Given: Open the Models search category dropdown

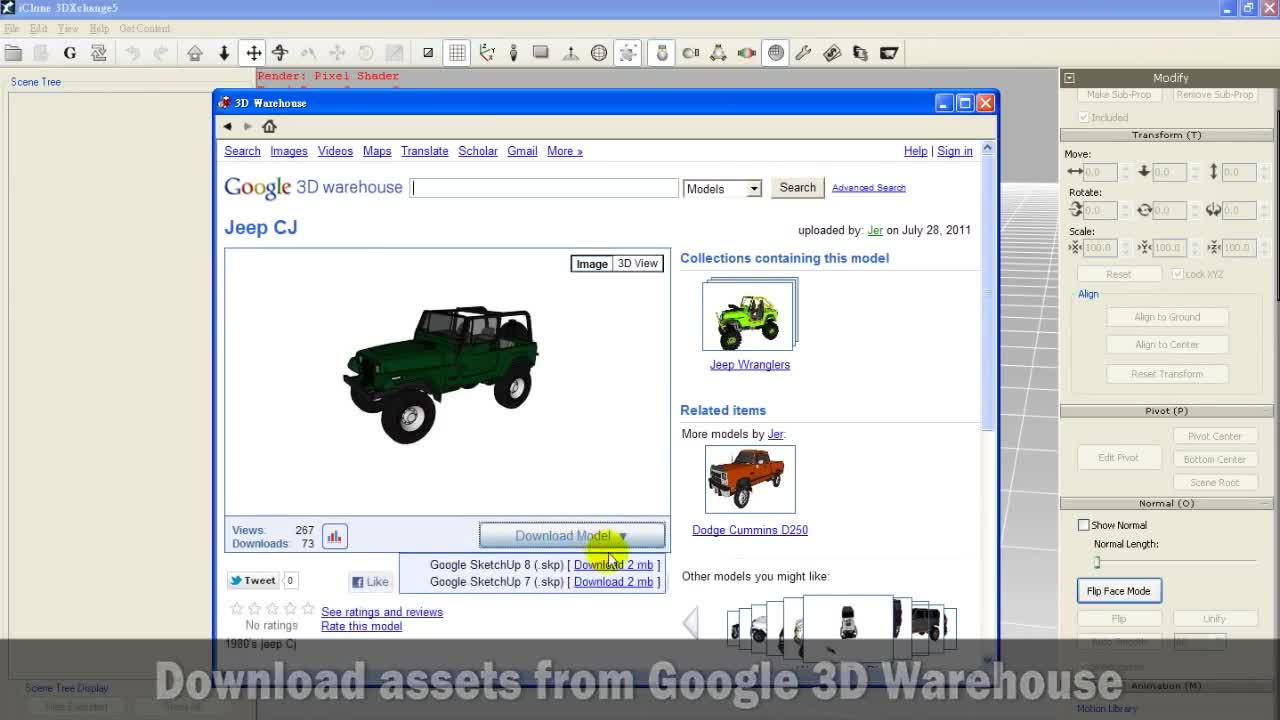Looking at the screenshot, I should (x=722, y=188).
